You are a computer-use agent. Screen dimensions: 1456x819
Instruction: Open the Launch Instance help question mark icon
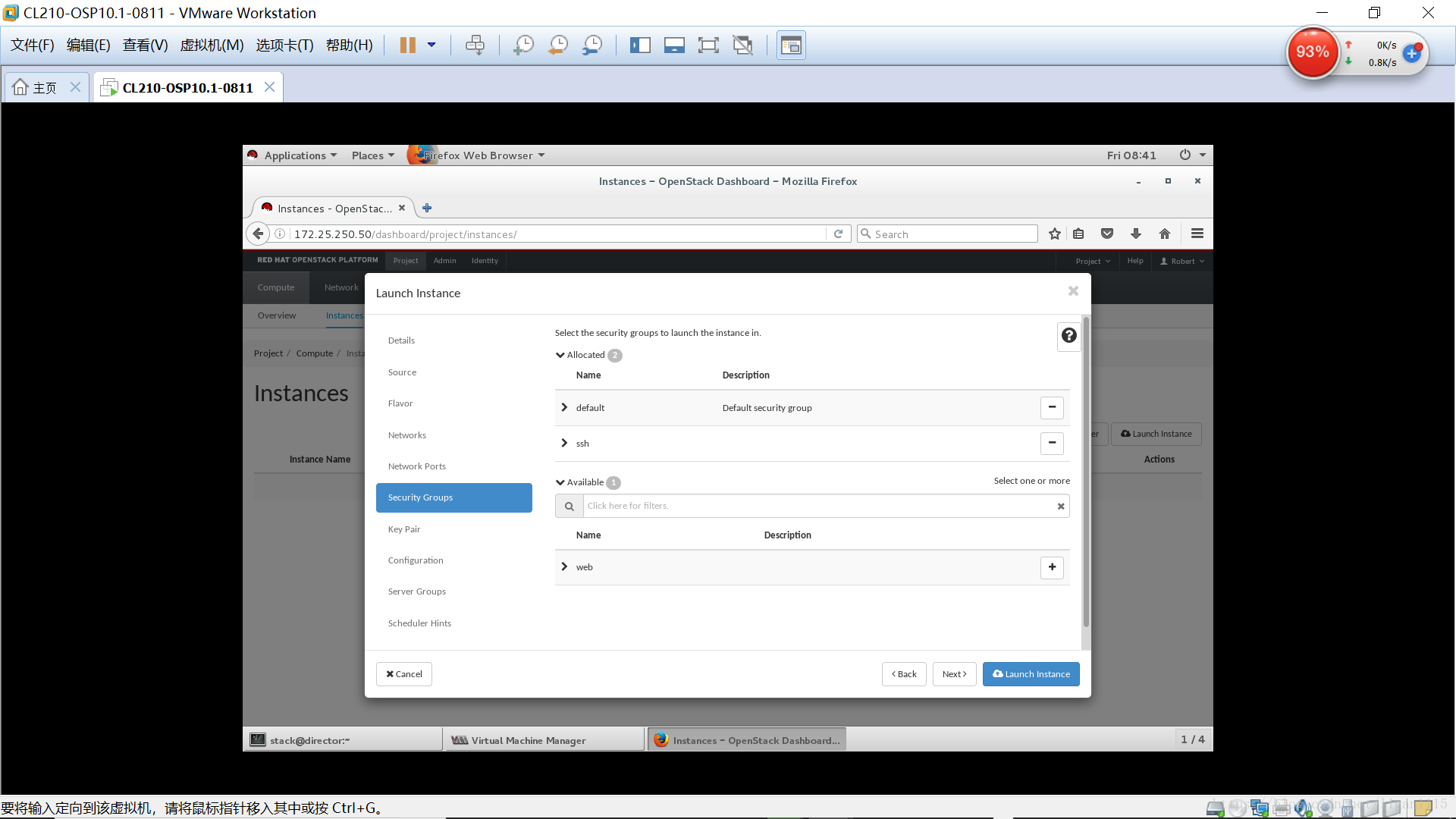tap(1068, 335)
